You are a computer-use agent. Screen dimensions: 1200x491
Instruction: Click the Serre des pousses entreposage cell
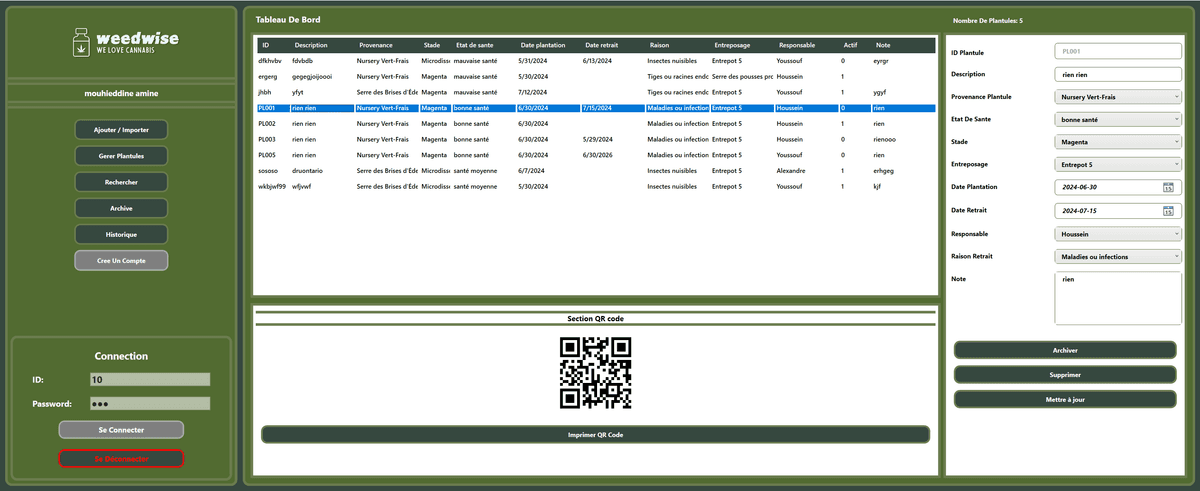click(743, 77)
